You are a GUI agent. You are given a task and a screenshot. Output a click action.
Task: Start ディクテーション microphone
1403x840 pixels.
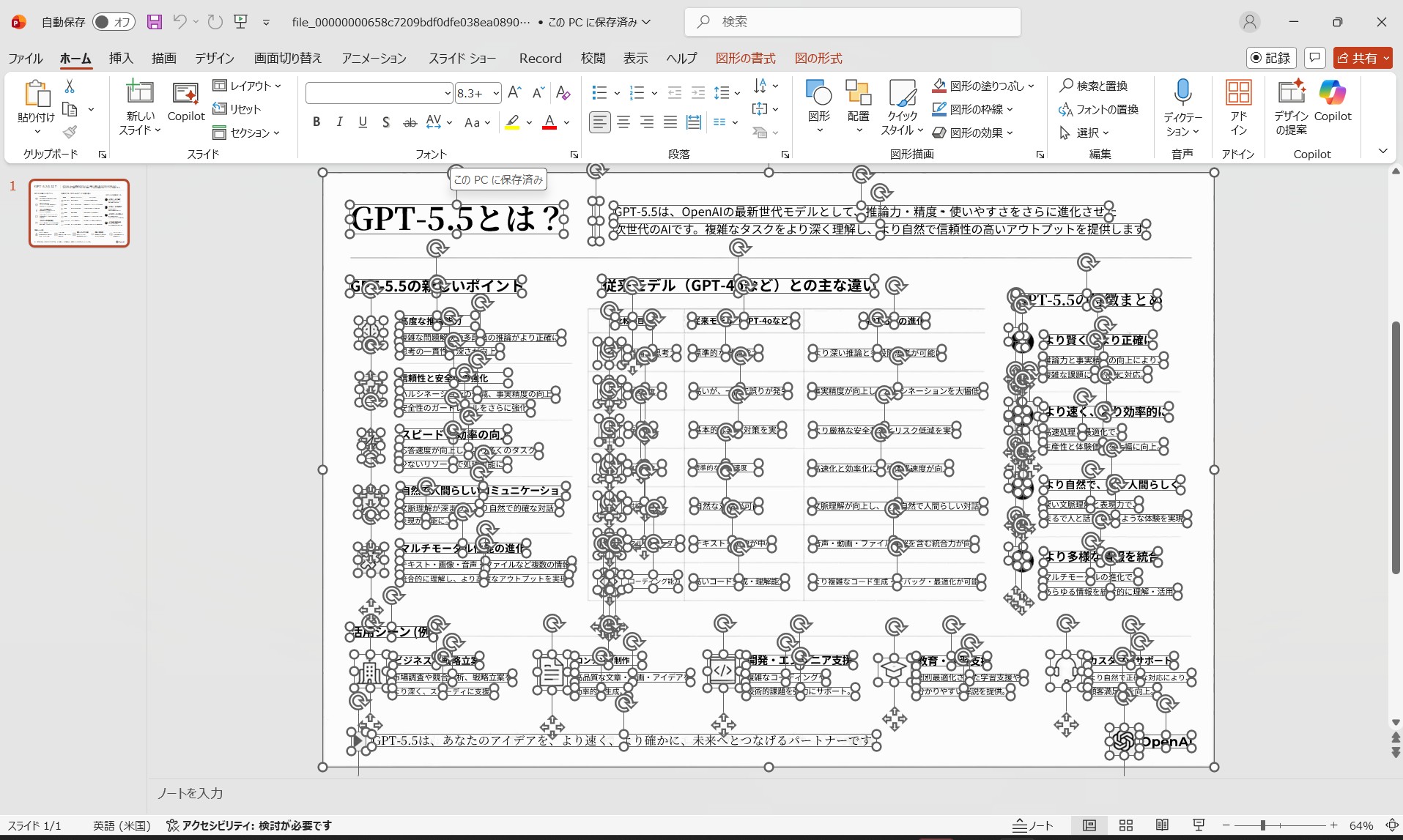(x=1182, y=108)
